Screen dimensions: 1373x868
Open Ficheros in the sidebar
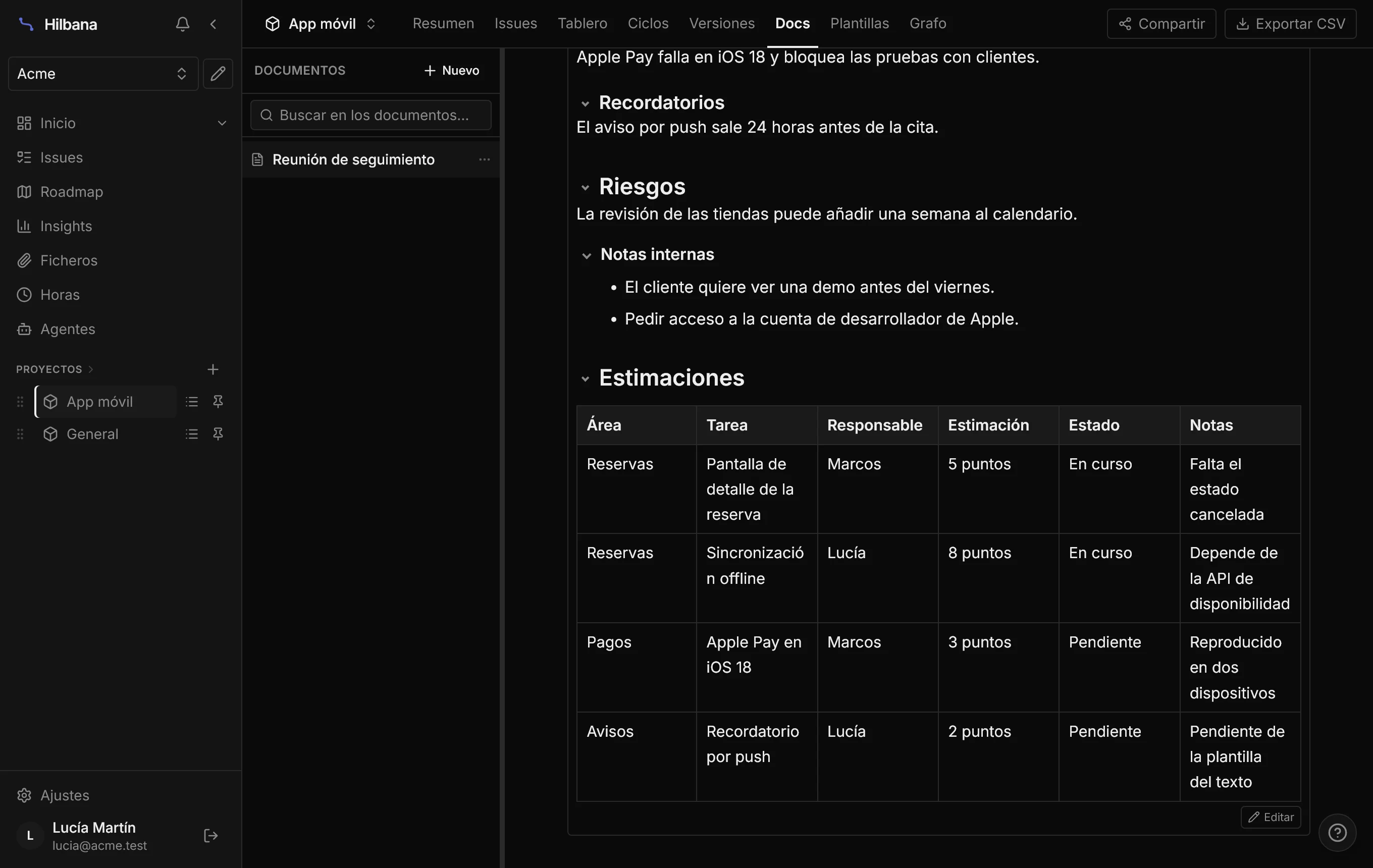(x=121, y=260)
